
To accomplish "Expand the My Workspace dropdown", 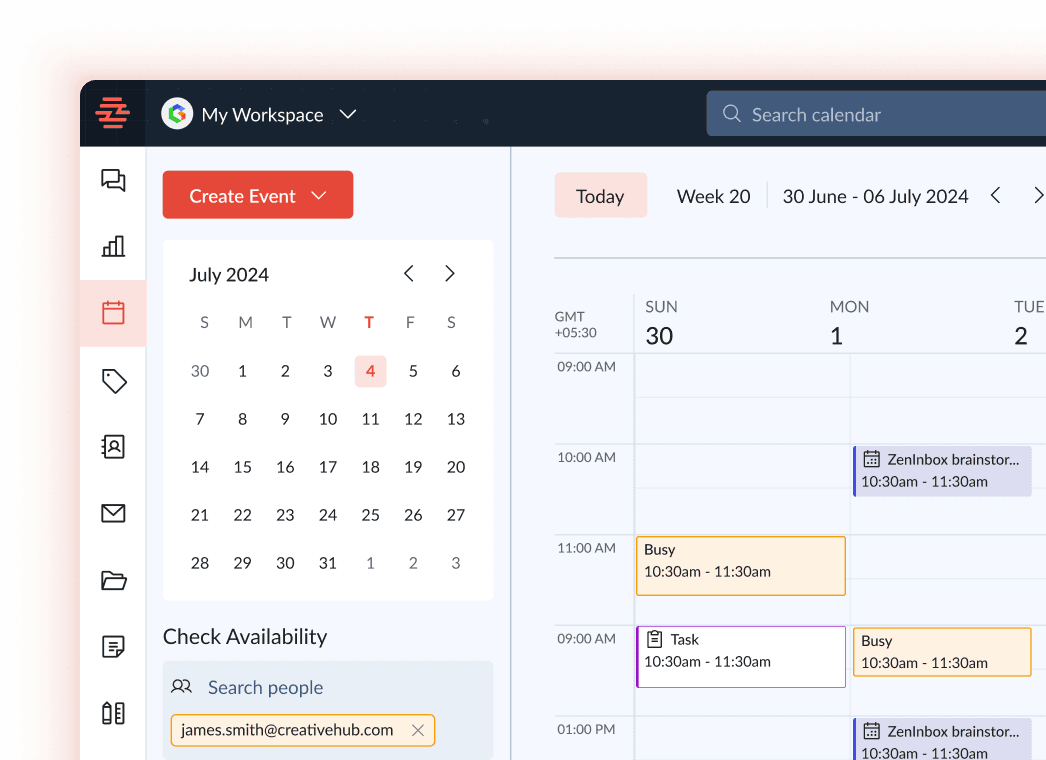I will pyautogui.click(x=348, y=114).
